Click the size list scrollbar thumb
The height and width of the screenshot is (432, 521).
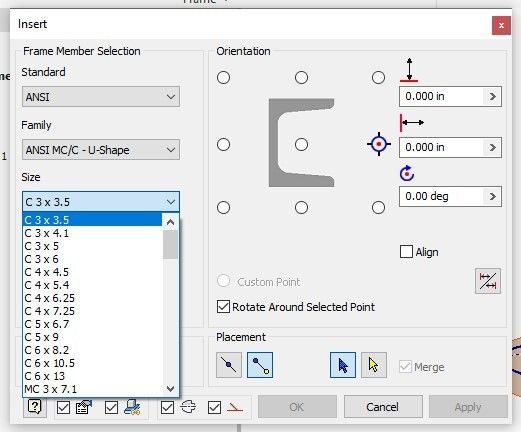(x=170, y=244)
